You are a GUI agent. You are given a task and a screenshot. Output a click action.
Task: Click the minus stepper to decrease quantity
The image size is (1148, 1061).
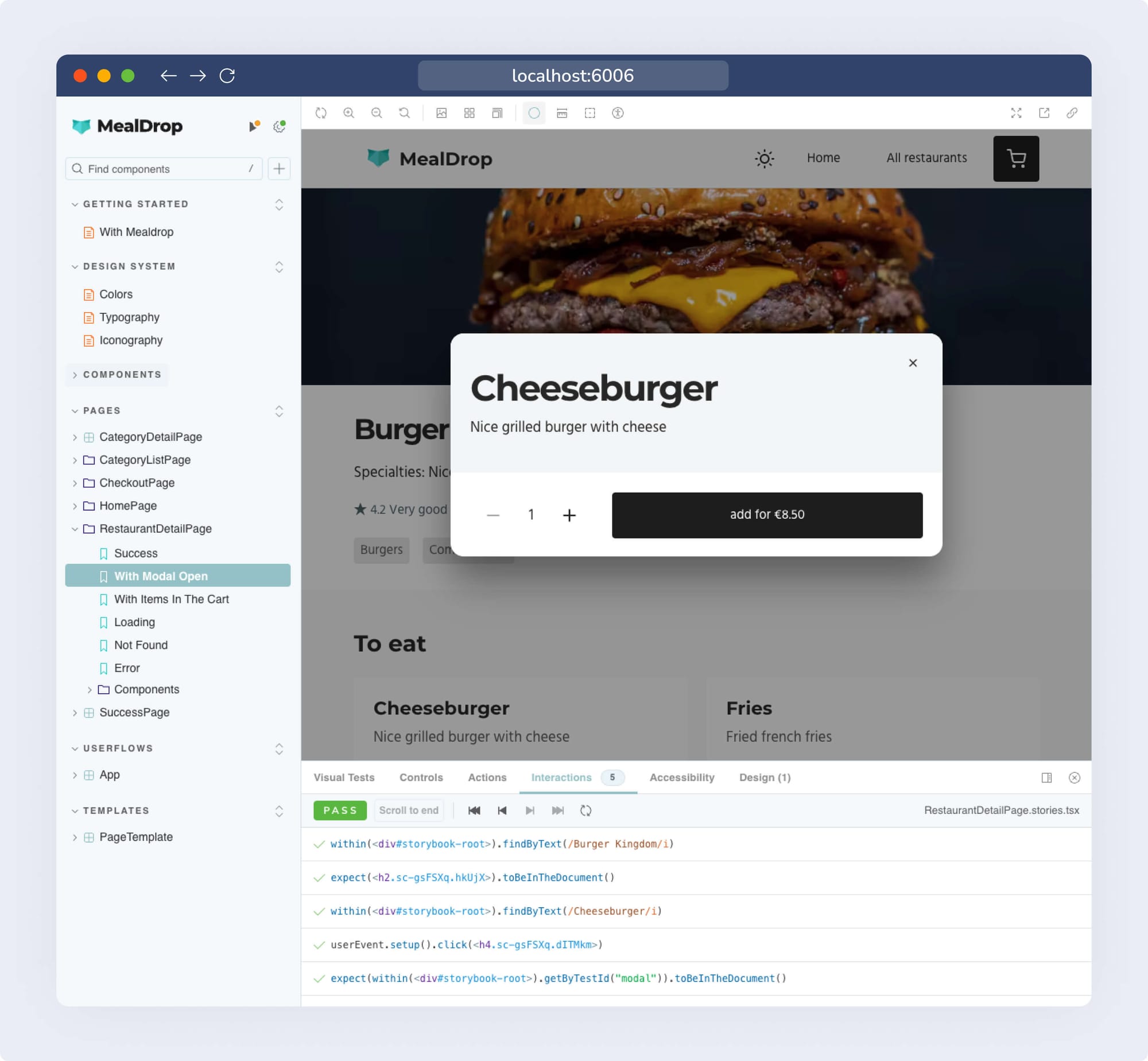coord(492,515)
